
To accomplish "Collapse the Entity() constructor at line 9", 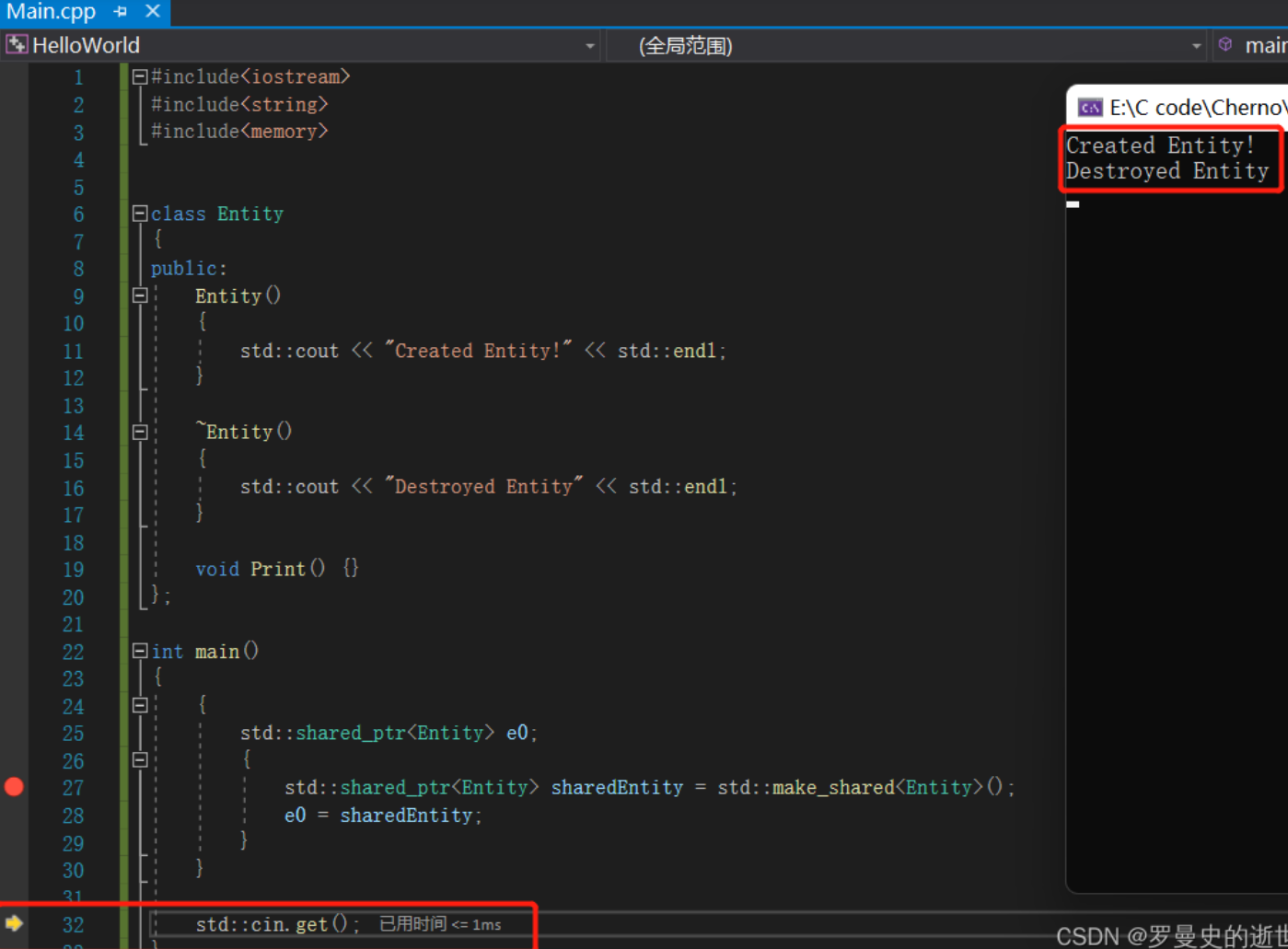I will point(140,295).
